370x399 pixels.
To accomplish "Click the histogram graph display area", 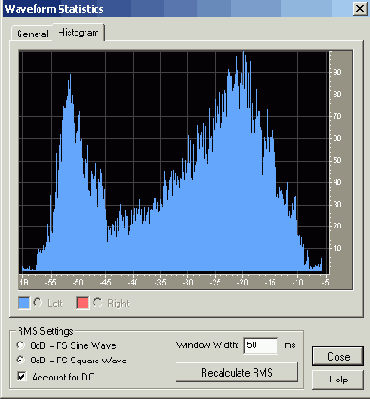I will 174,161.
